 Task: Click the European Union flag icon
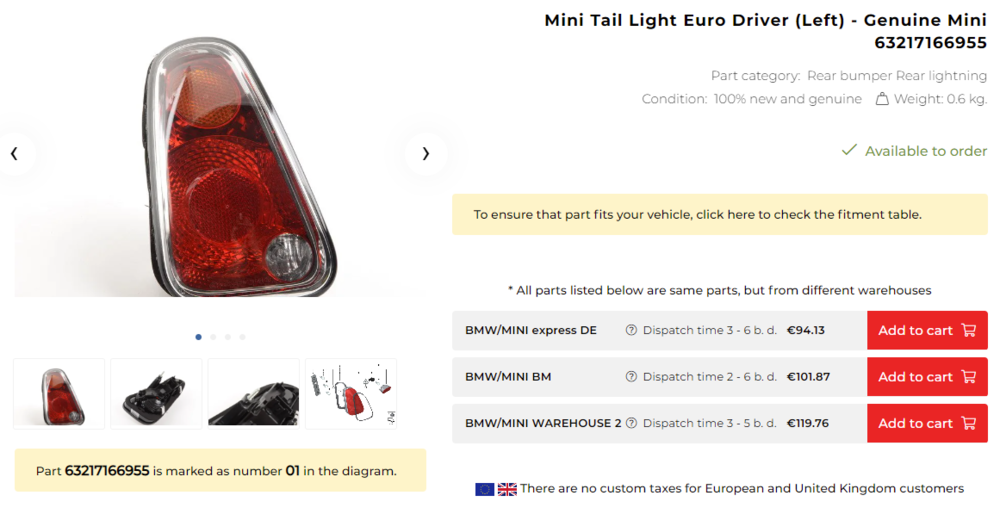(x=485, y=489)
